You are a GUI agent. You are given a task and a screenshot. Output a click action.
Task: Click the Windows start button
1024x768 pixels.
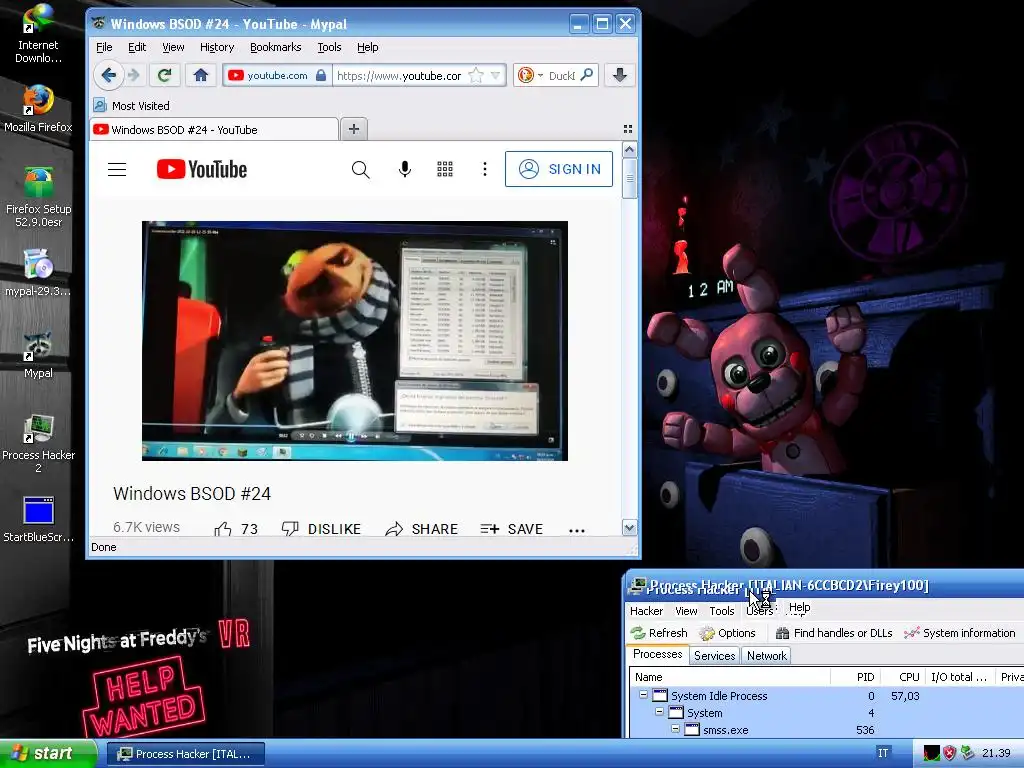pyautogui.click(x=48, y=753)
